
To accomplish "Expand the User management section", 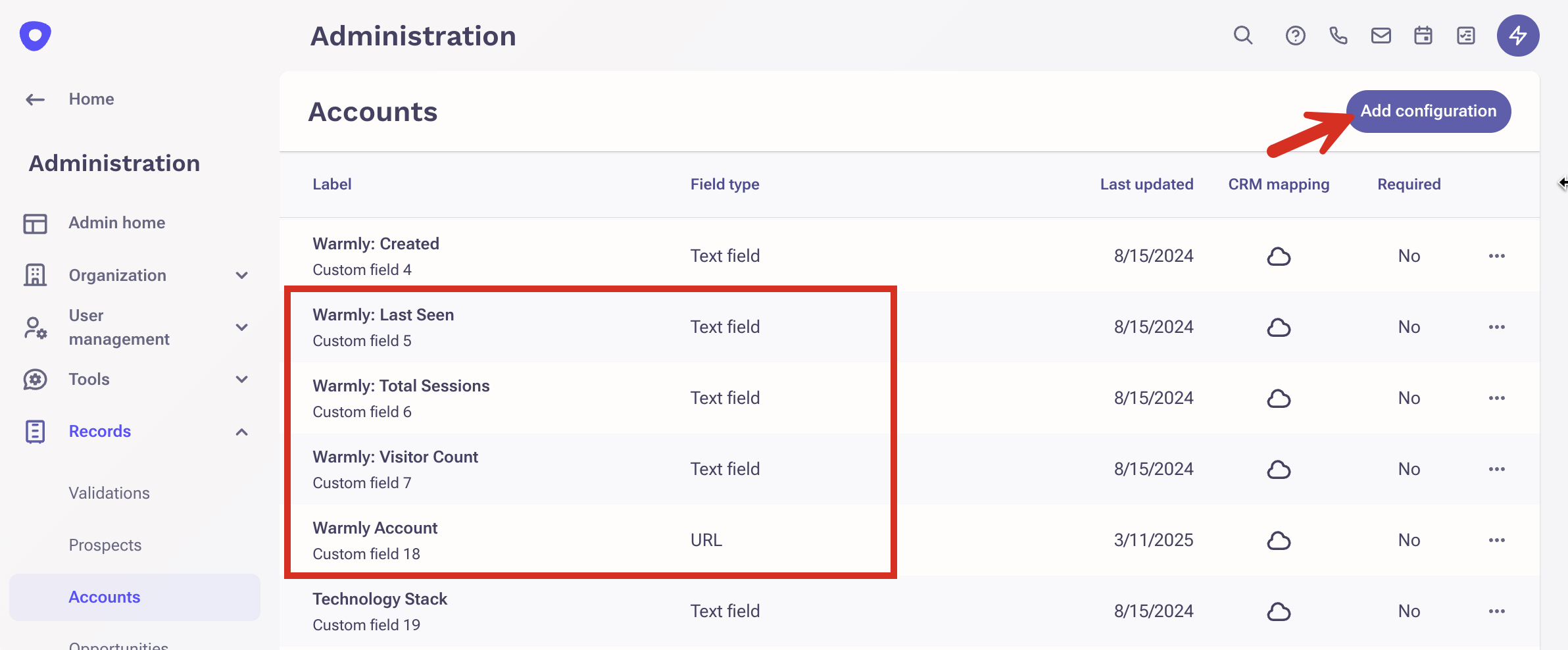I will [241, 327].
